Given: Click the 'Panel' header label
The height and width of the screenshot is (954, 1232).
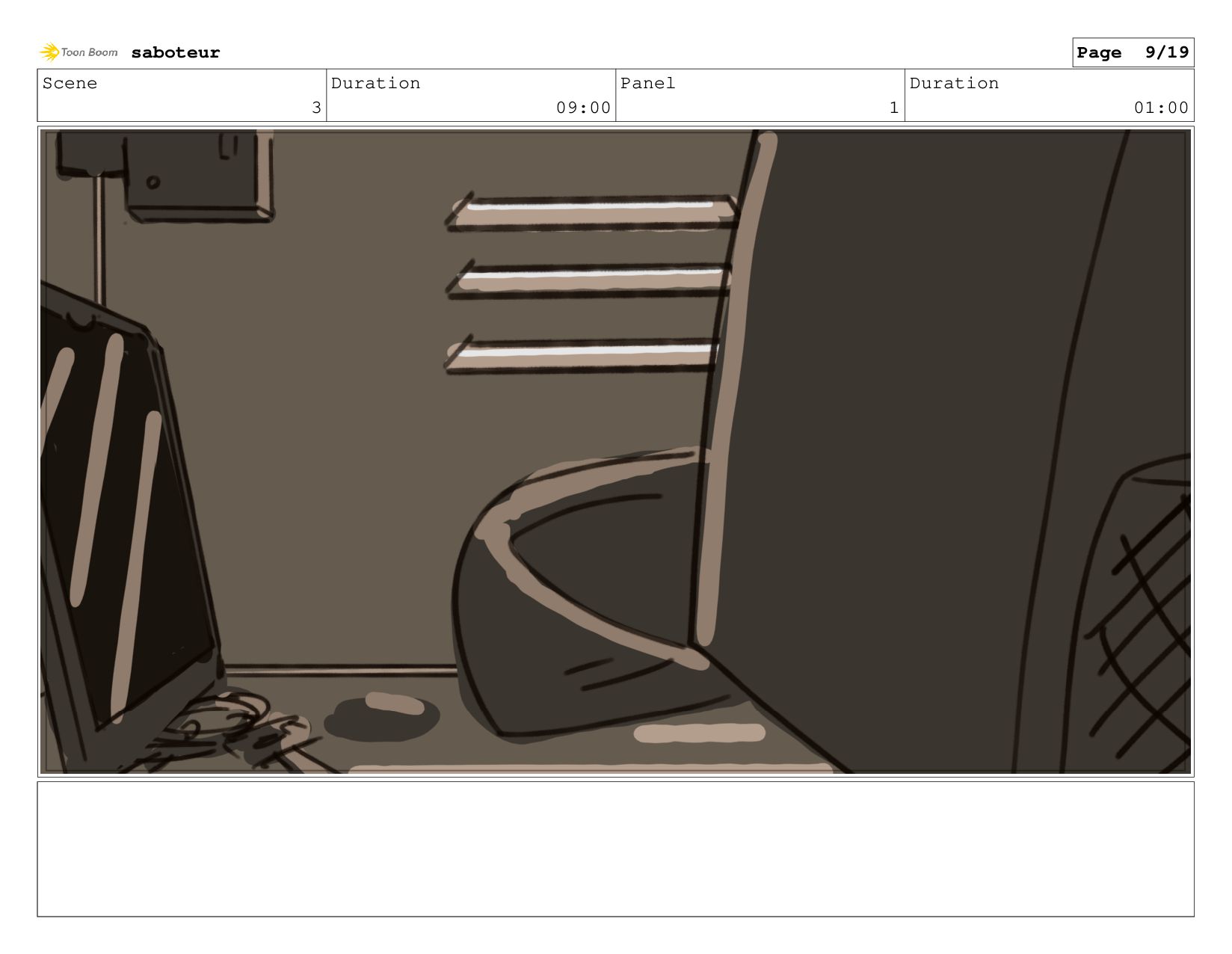Looking at the screenshot, I should tap(647, 83).
